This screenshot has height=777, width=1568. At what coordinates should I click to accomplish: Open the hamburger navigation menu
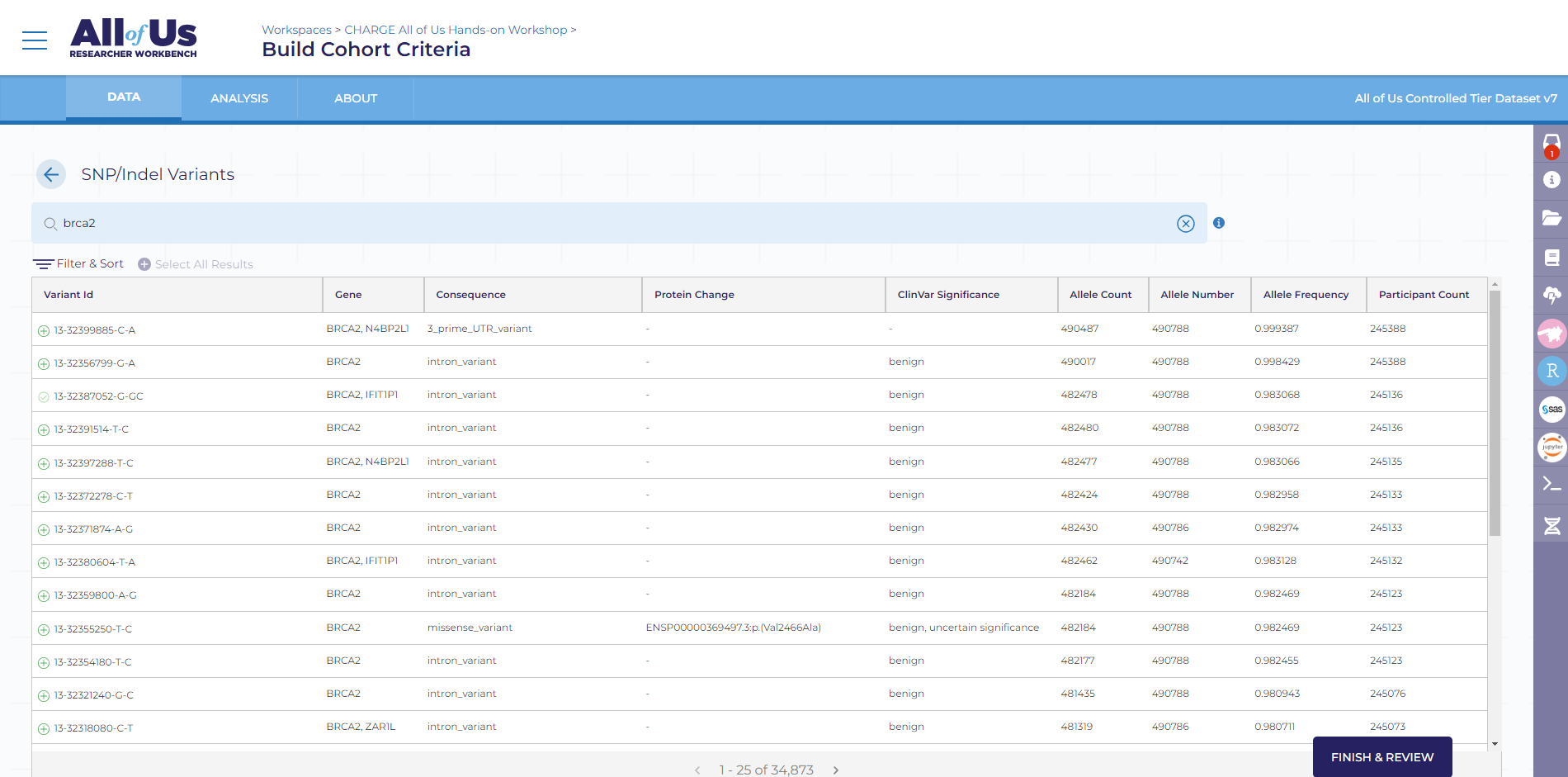click(x=35, y=40)
